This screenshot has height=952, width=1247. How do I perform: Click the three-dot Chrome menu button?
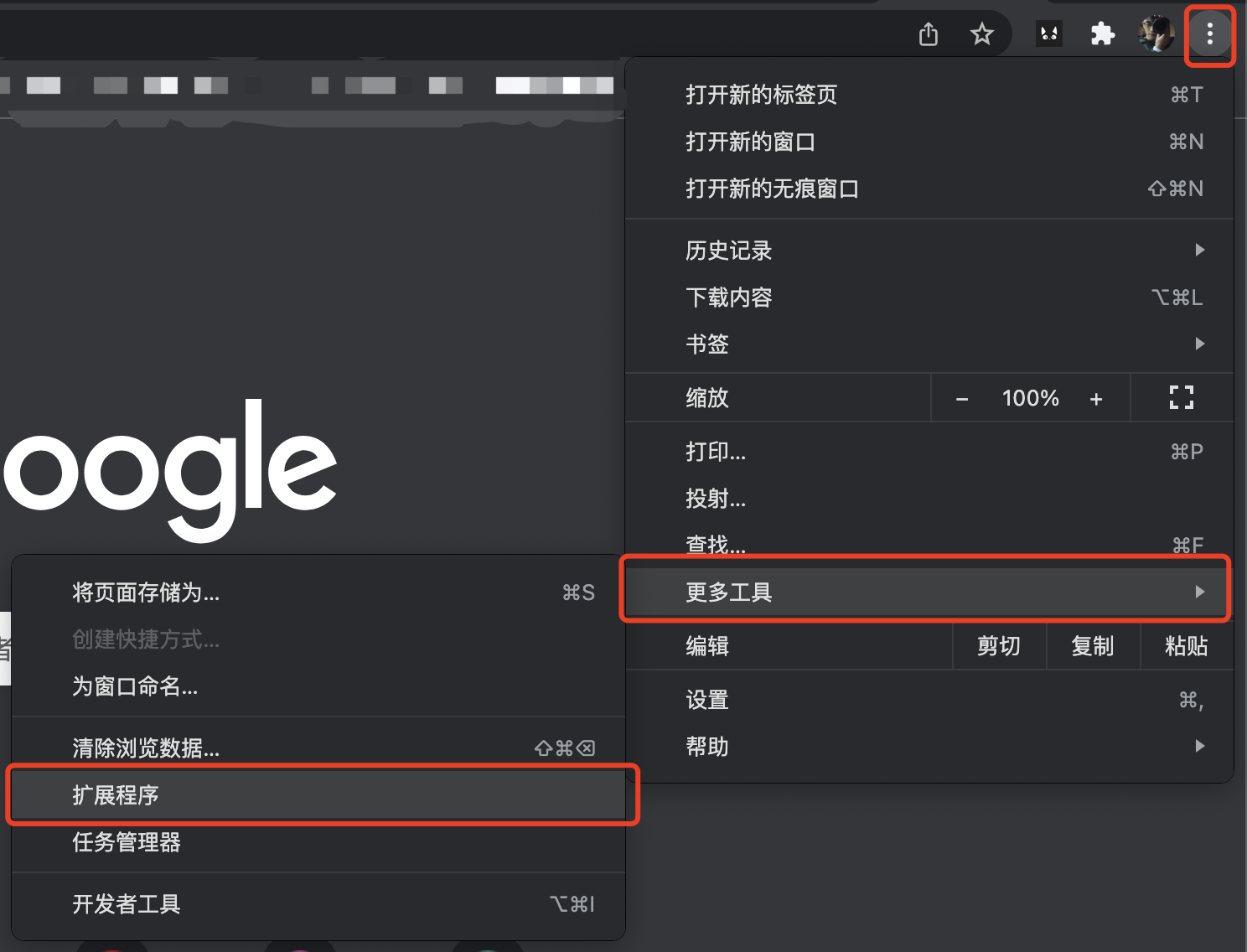pyautogui.click(x=1209, y=34)
